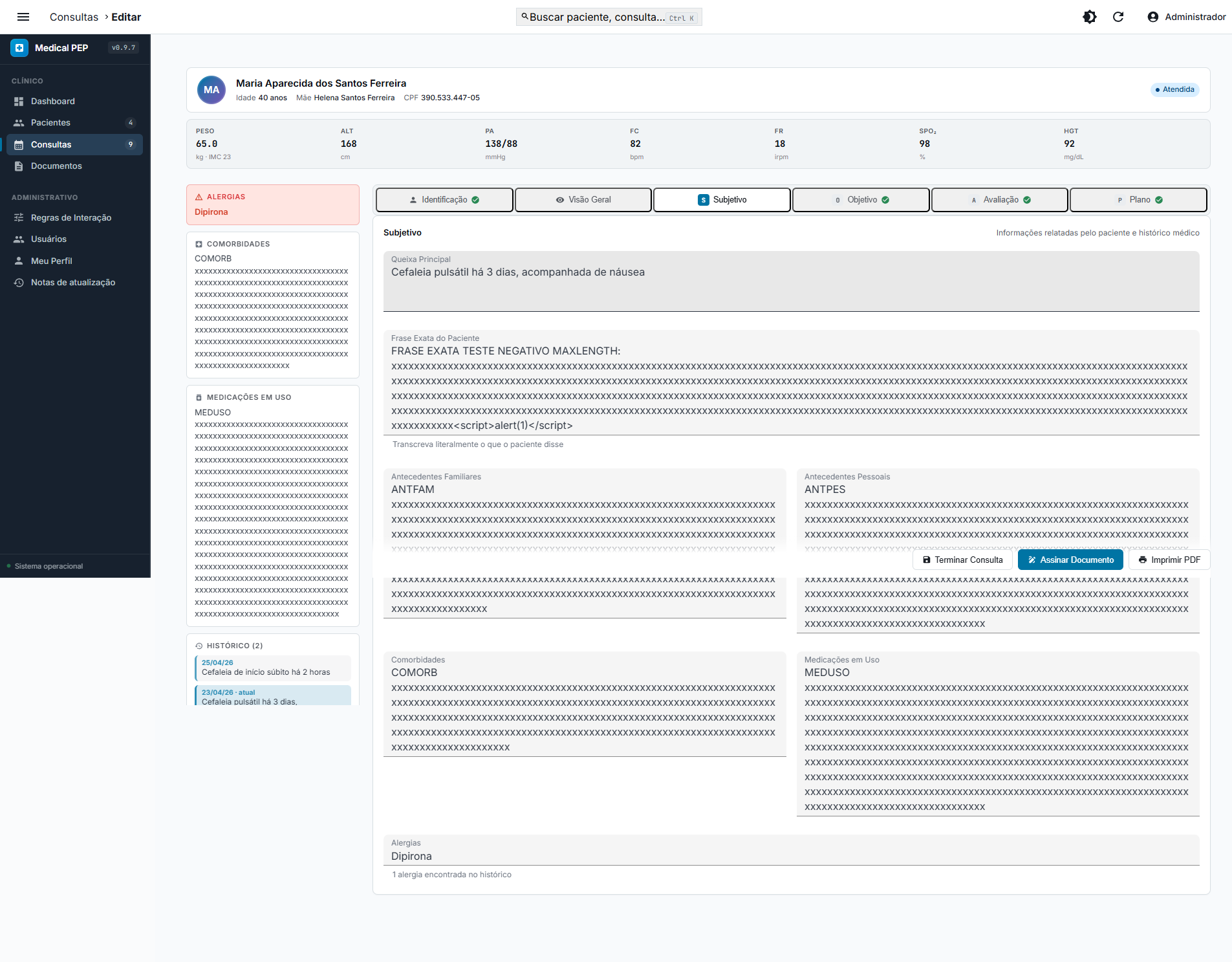Click the Consultas breadcrumb link
Viewport: 1232px width, 962px height.
(x=74, y=17)
